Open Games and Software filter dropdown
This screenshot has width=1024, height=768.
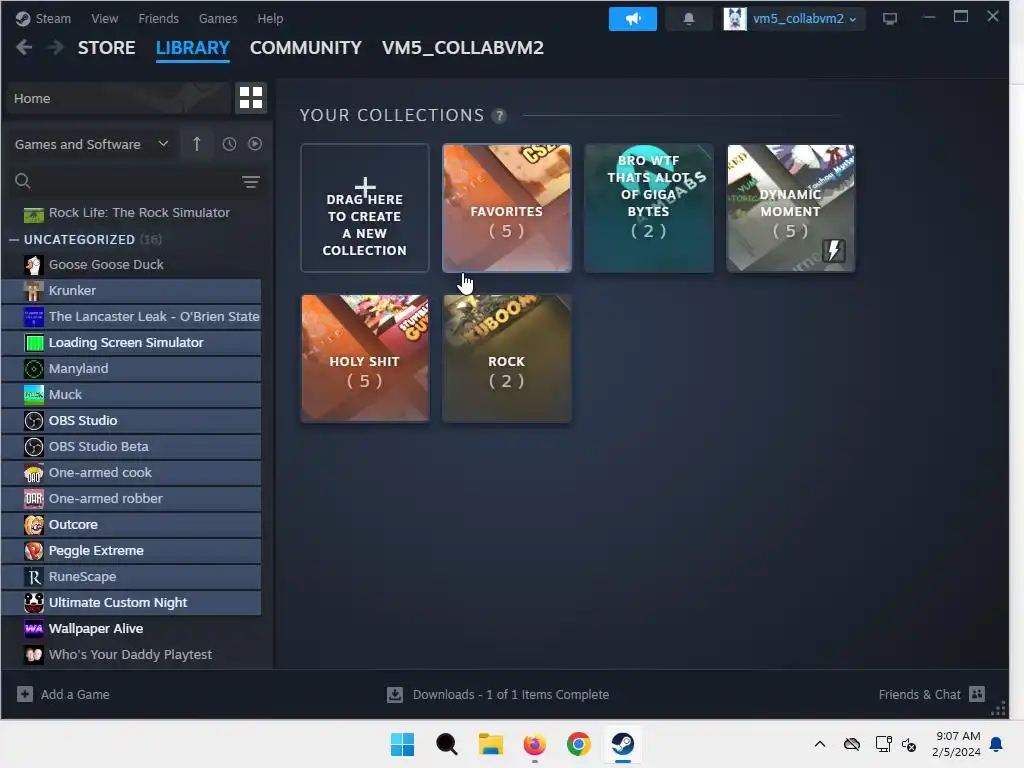(91, 144)
